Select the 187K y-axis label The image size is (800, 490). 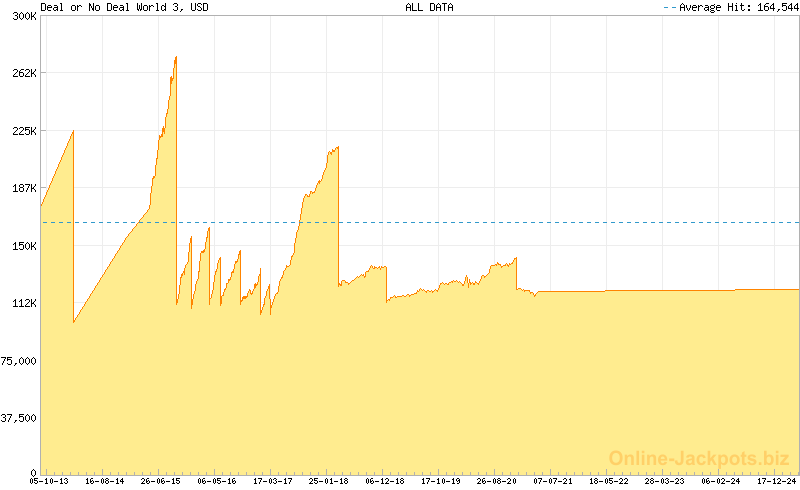[23, 188]
